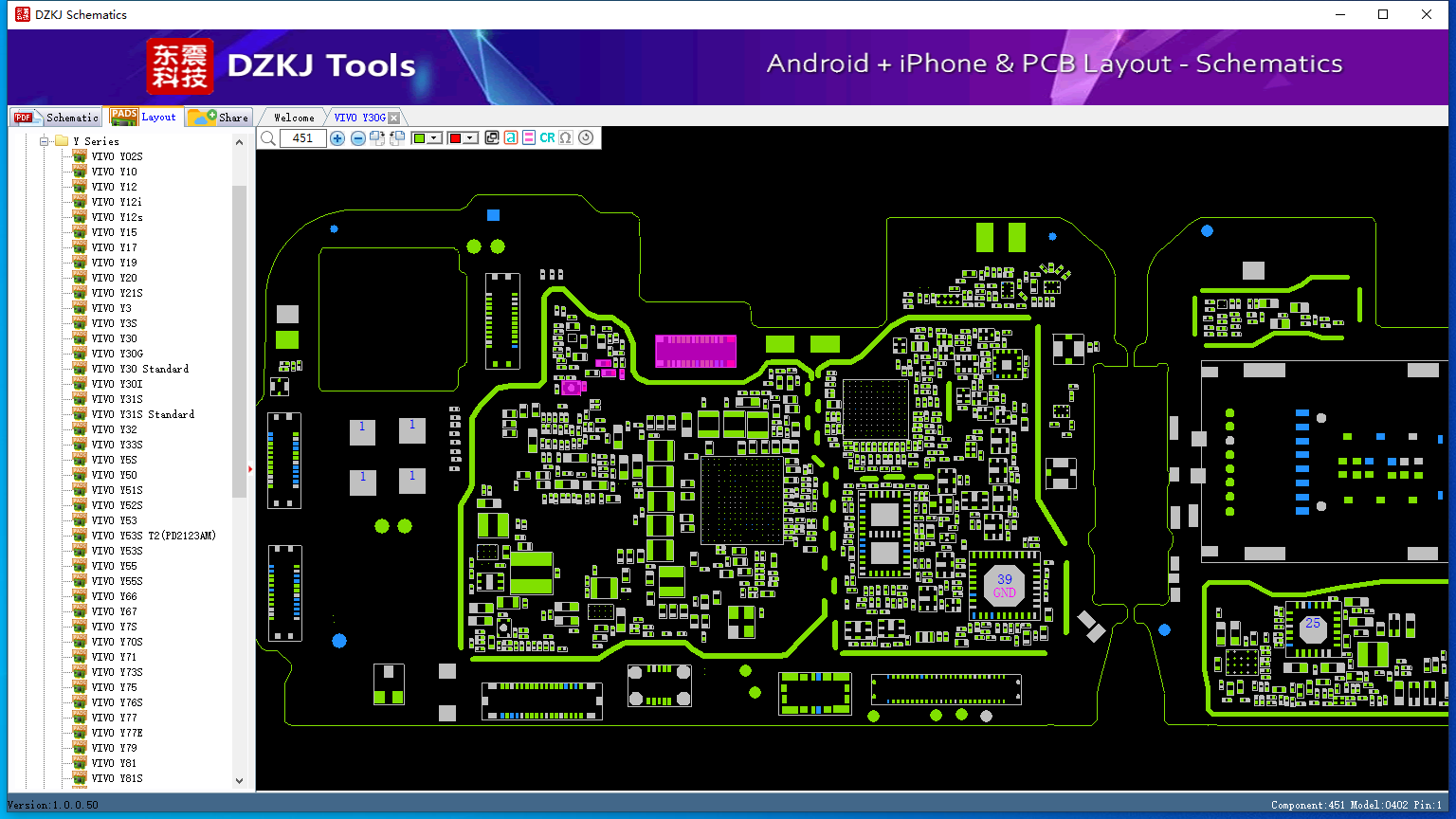Viewport: 1456px width, 819px height.
Task: Click the cyan CR toolbar icon
Action: pos(547,138)
